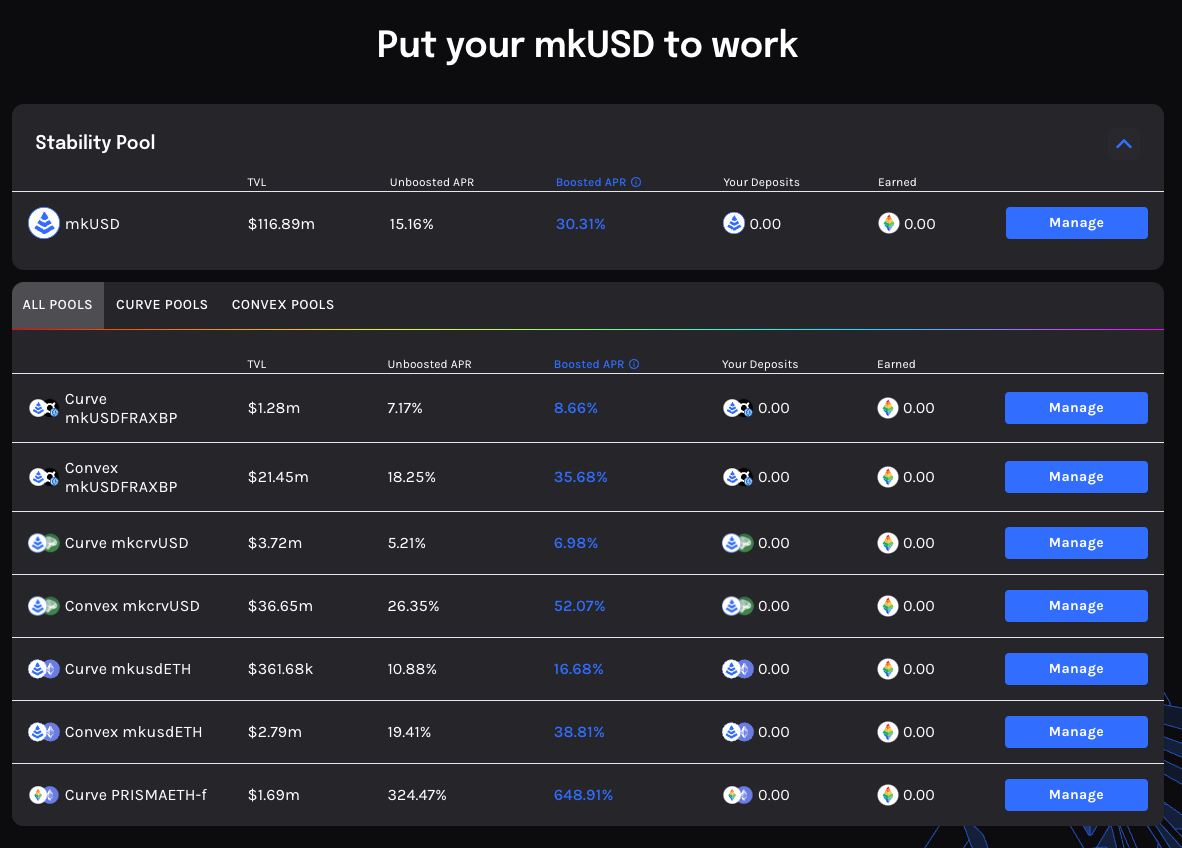Click the 52.07% boosted APR value
Image resolution: width=1182 pixels, height=848 pixels.
coord(579,606)
